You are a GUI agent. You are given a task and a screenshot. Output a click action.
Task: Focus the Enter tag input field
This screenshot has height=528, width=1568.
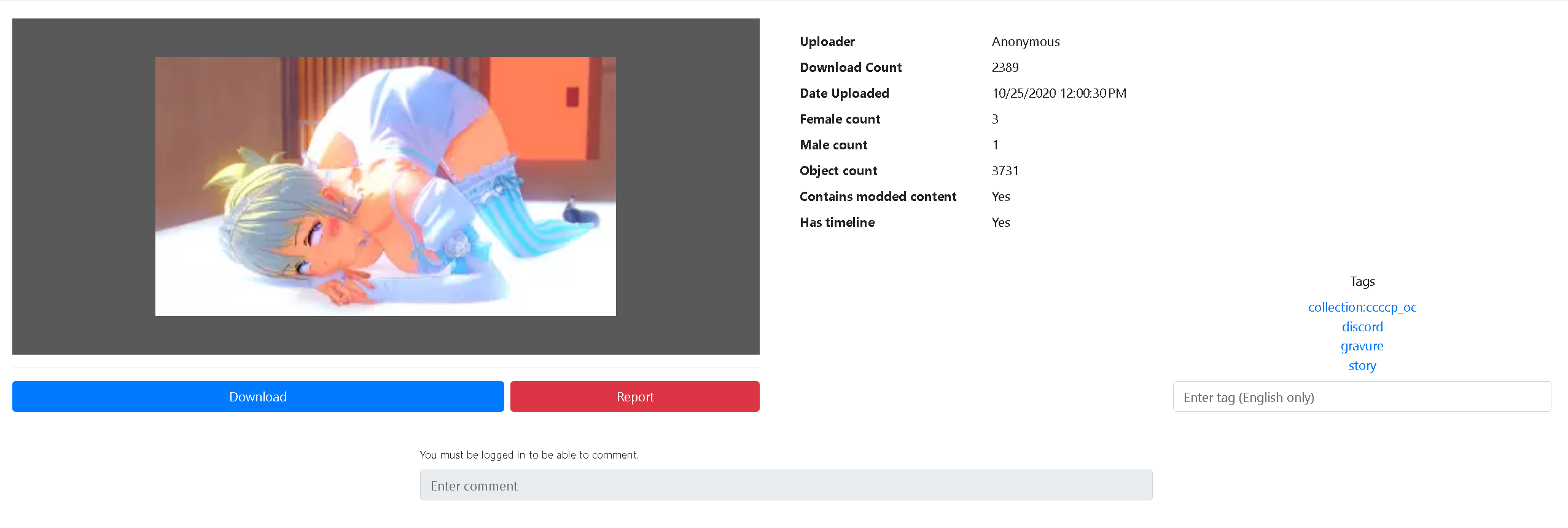[x=1361, y=397]
